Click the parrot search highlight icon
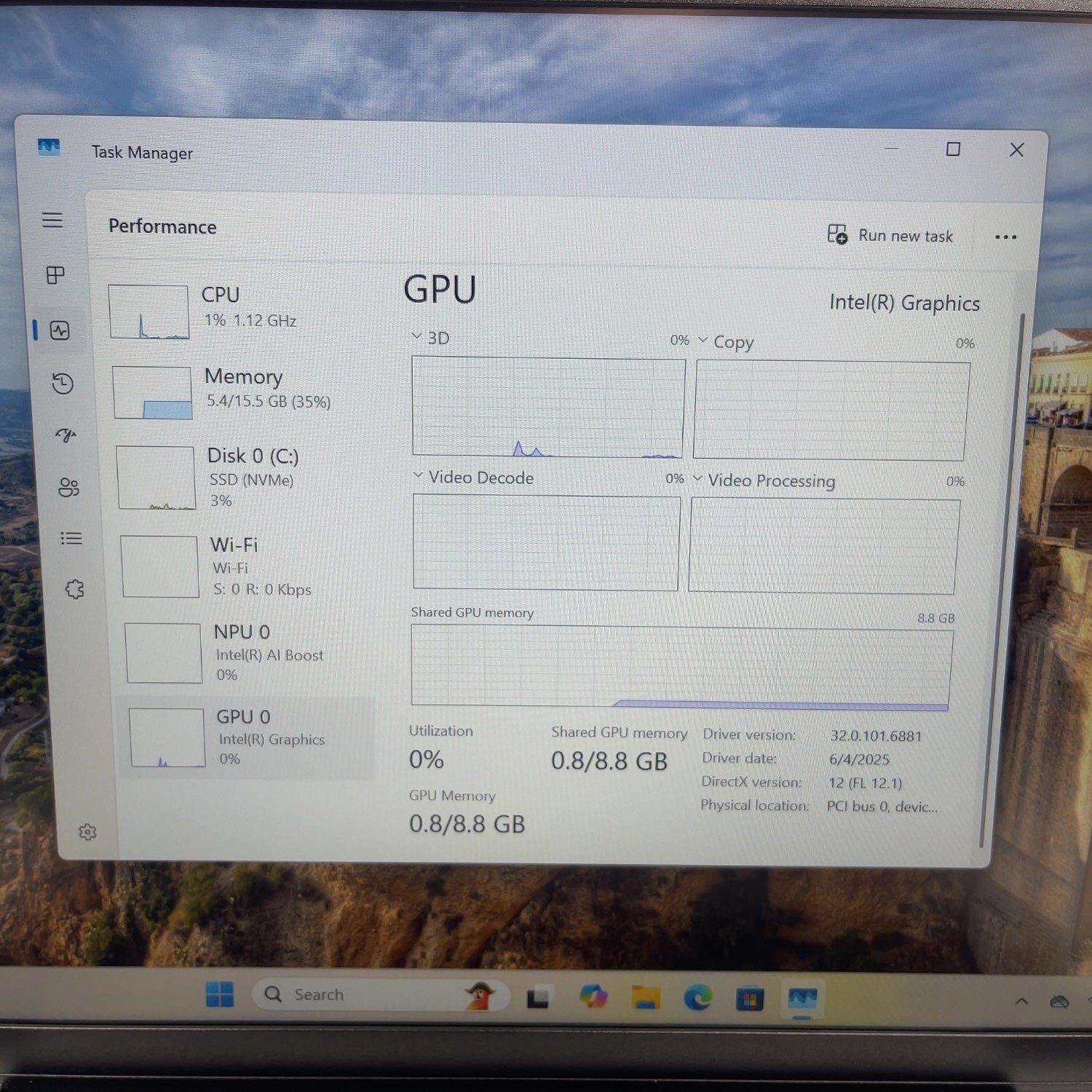 click(480, 995)
